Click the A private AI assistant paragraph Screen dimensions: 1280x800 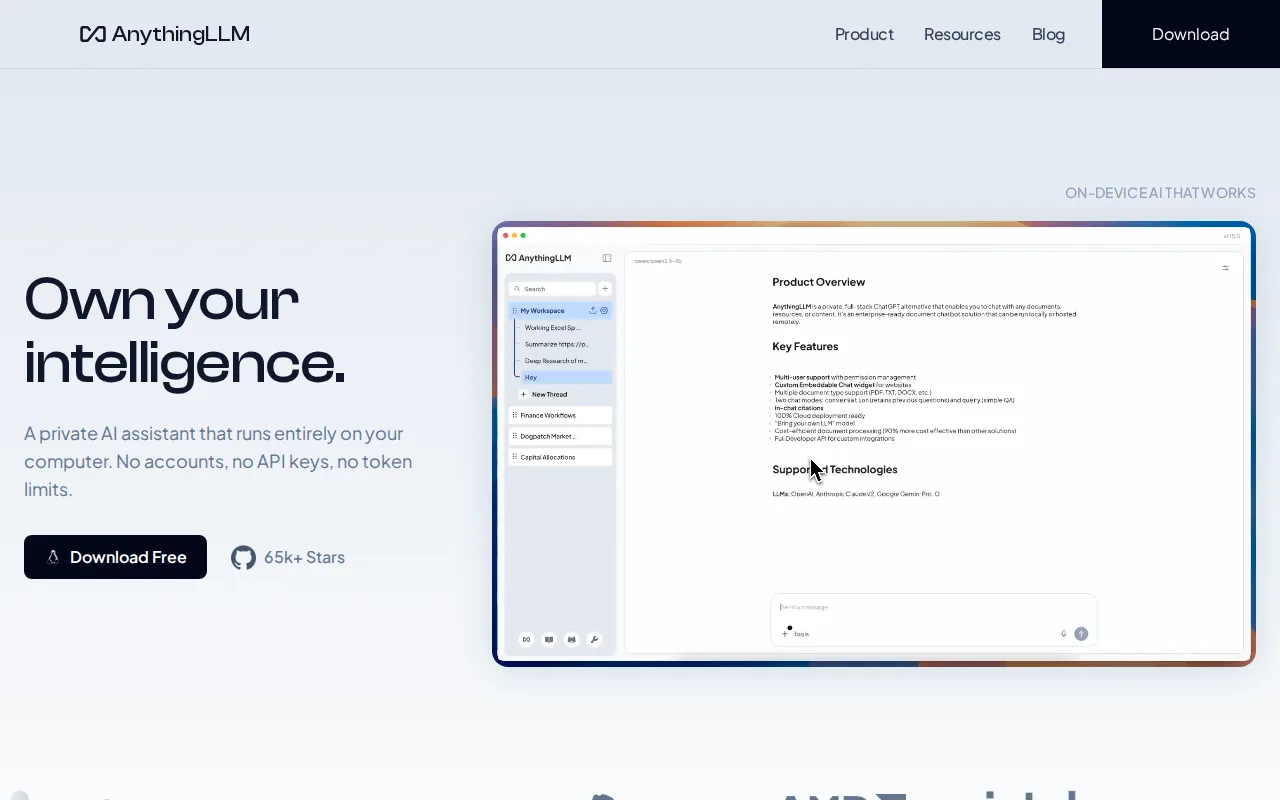pyautogui.click(x=218, y=462)
